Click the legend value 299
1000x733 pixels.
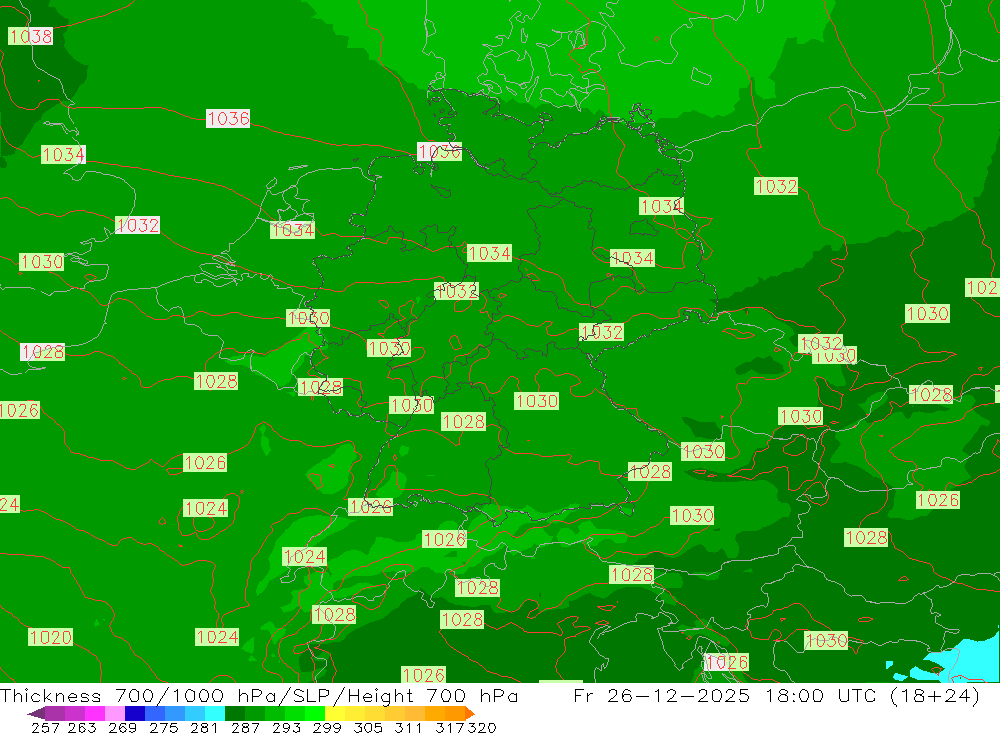pos(327,727)
